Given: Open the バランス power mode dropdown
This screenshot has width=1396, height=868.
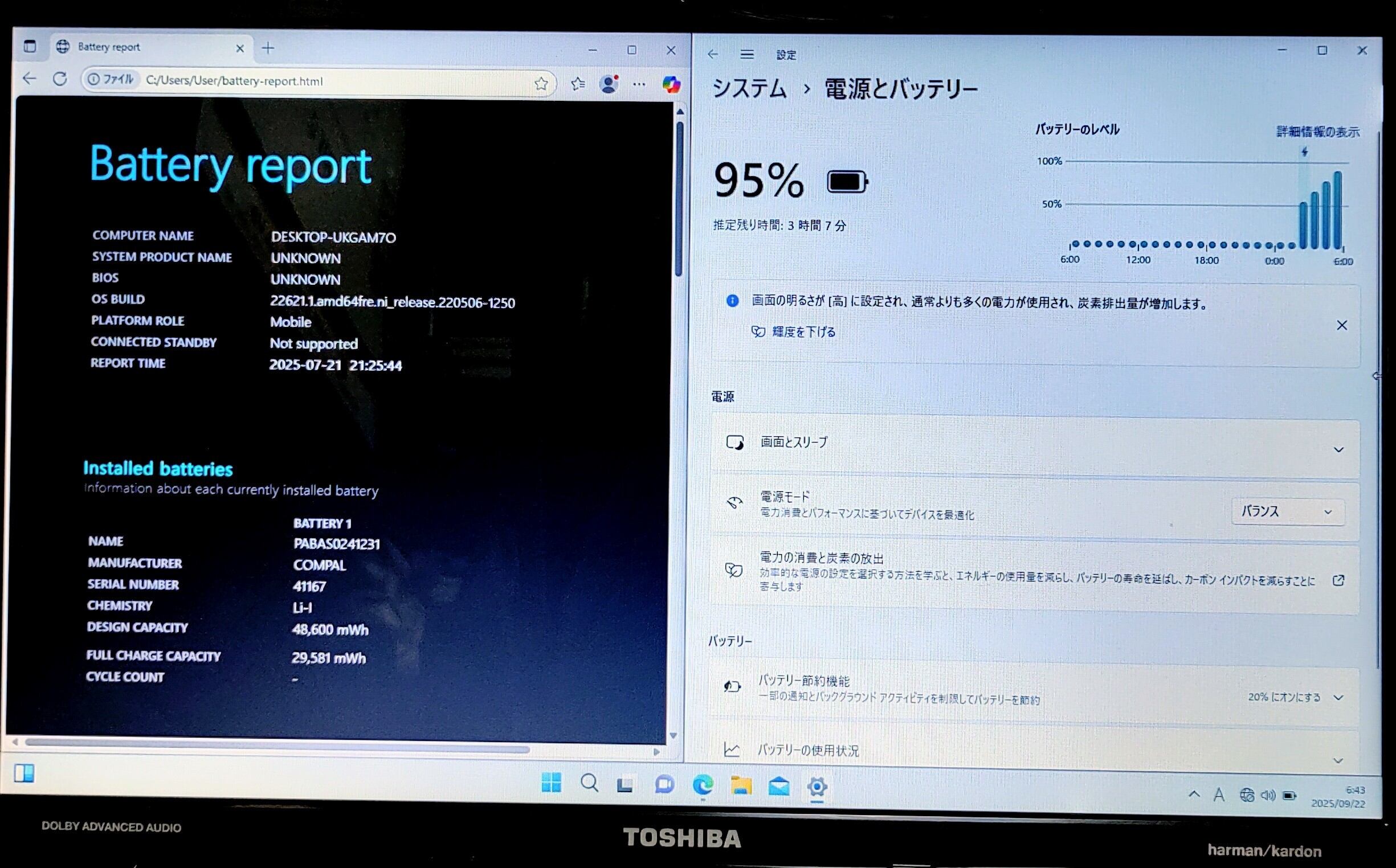Looking at the screenshot, I should click(x=1287, y=511).
